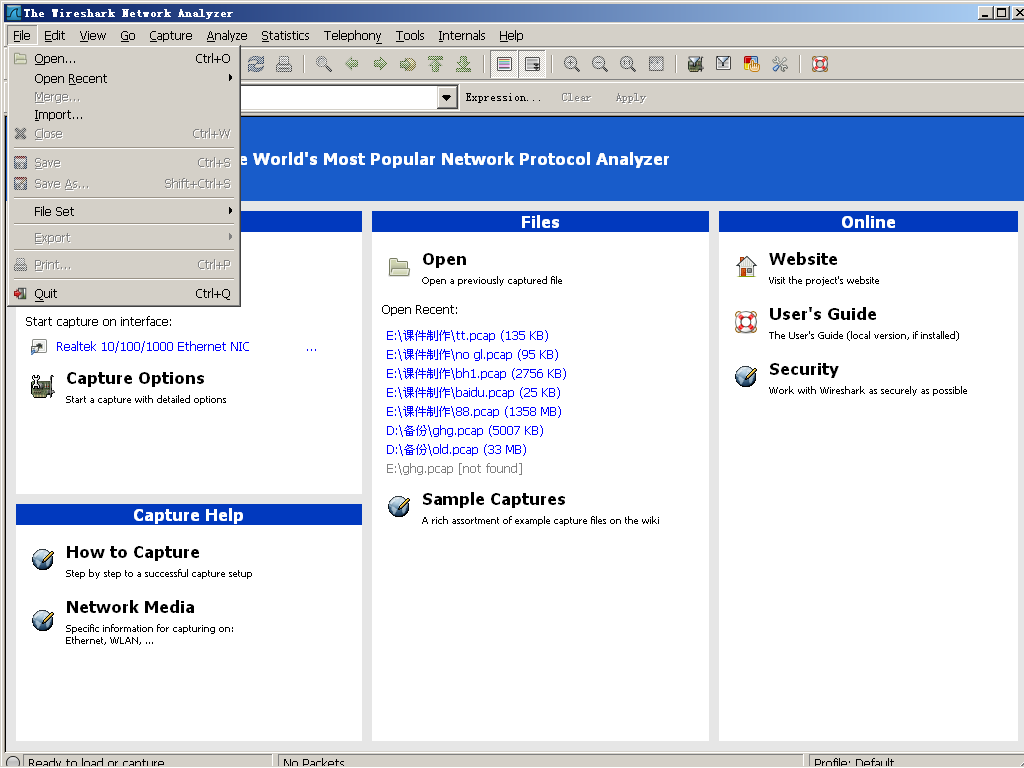1024x768 pixels.
Task: Click the icon beside Sample Captures
Action: click(399, 506)
